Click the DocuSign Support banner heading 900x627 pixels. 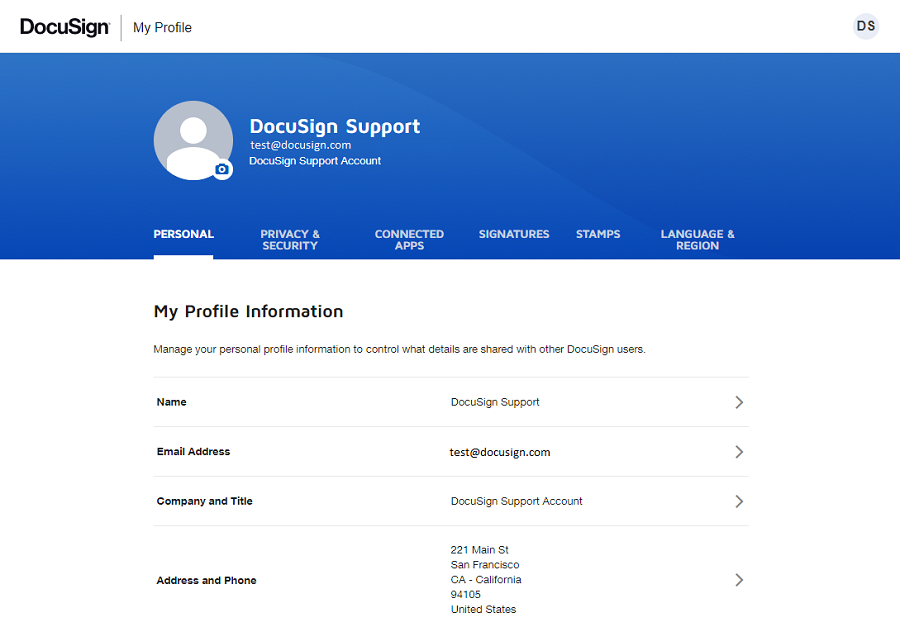click(x=335, y=126)
